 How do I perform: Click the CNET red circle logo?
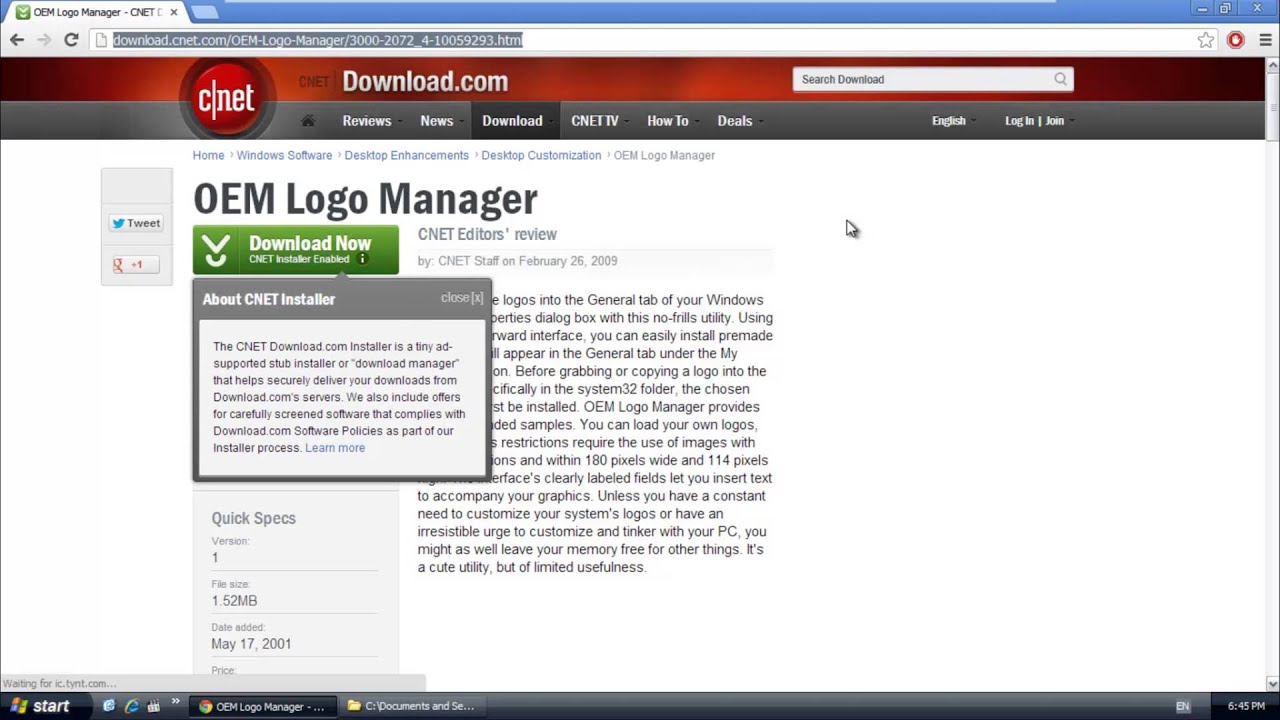tap(227, 99)
